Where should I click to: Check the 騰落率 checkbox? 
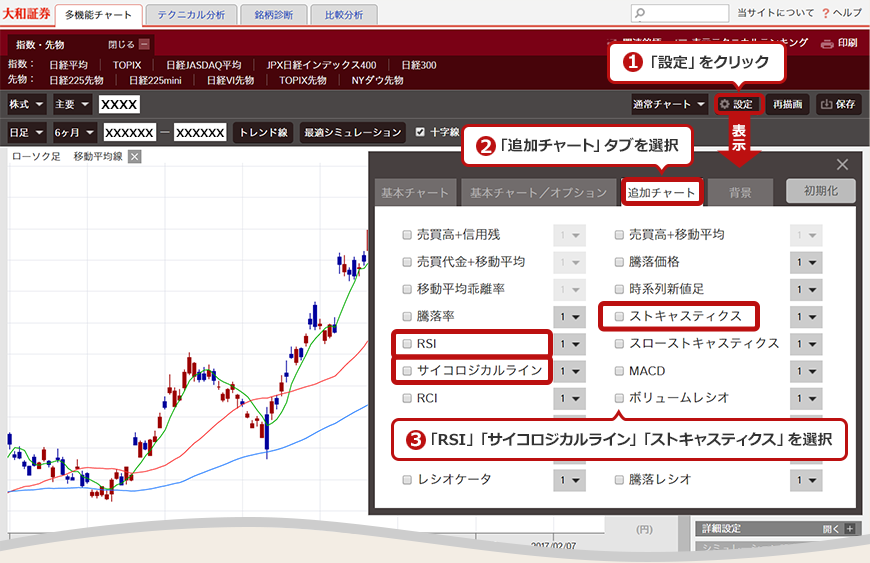point(407,316)
